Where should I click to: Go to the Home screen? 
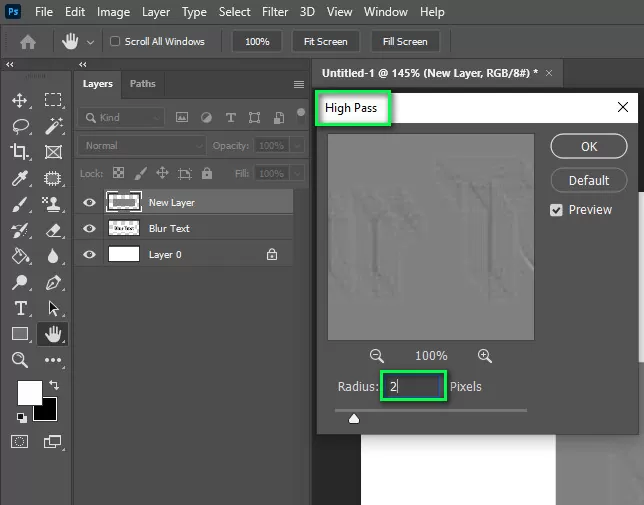[x=28, y=42]
